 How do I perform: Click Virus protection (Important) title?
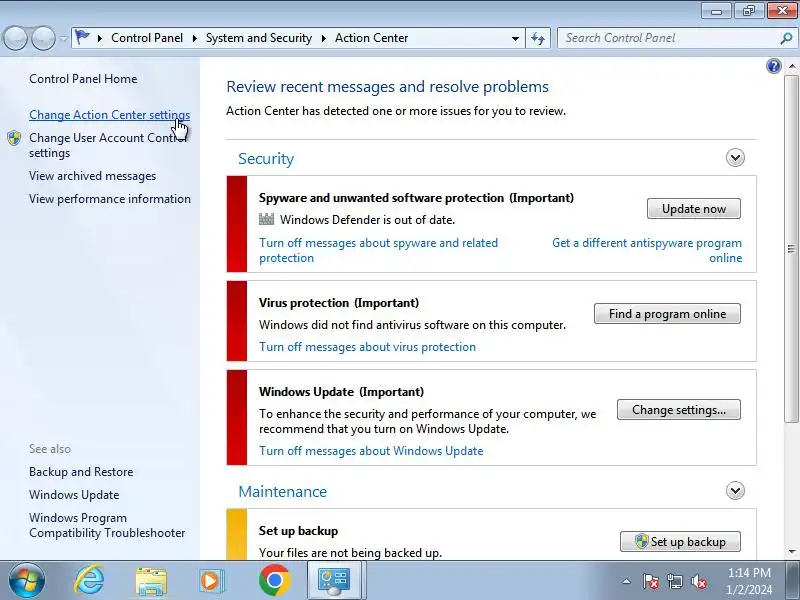339,303
